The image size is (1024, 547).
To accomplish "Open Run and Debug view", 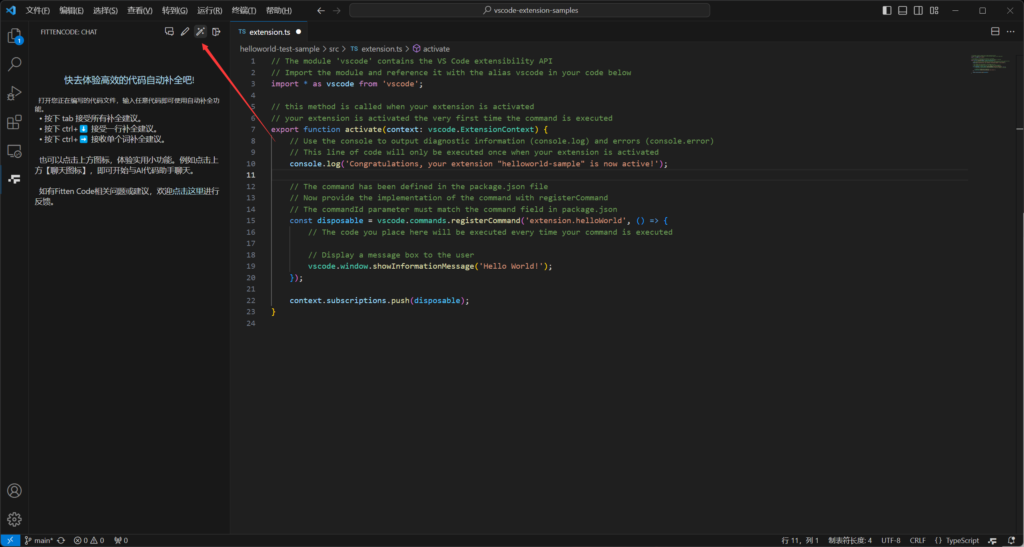I will pos(15,93).
